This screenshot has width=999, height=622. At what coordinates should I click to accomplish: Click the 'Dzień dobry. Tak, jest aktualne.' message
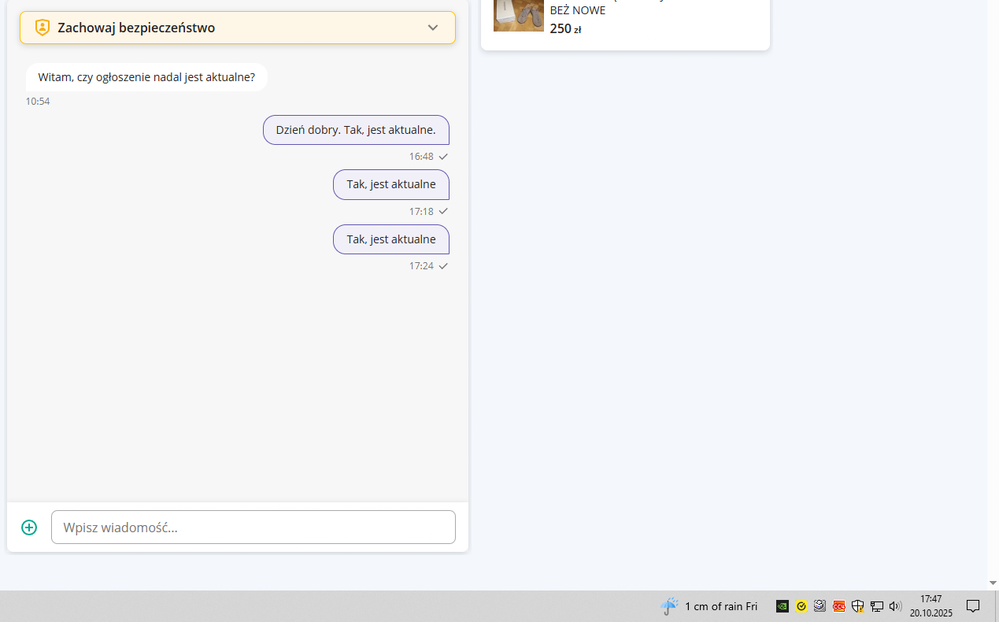pyautogui.click(x=355, y=130)
